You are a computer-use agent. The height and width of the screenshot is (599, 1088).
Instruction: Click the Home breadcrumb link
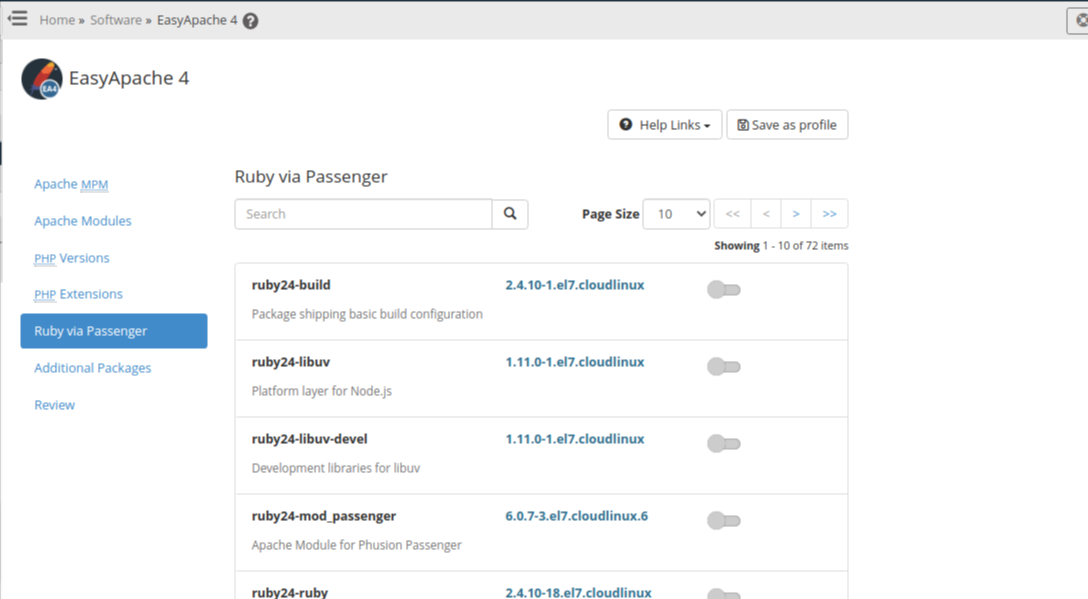click(57, 20)
